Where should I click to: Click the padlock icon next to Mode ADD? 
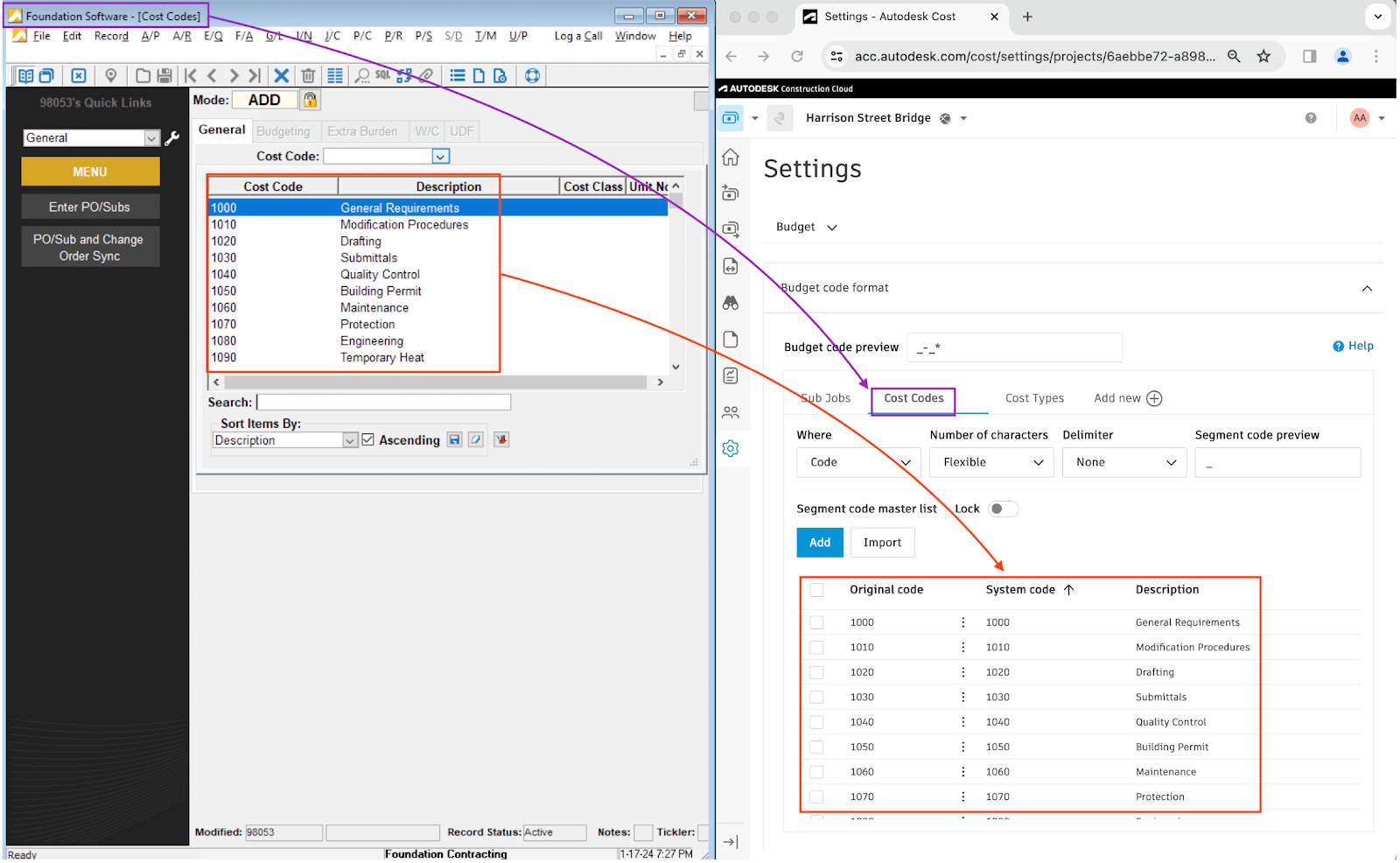coord(310,100)
